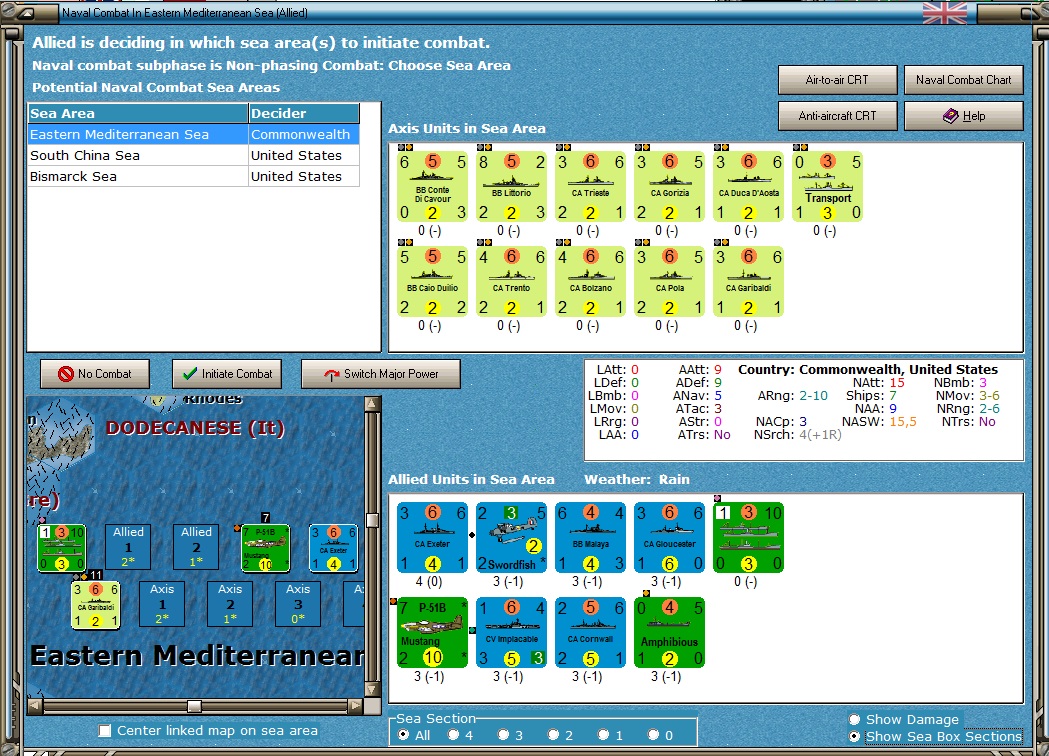Click the Decider column header
Viewport: 1049px width, 756px height.
(304, 113)
